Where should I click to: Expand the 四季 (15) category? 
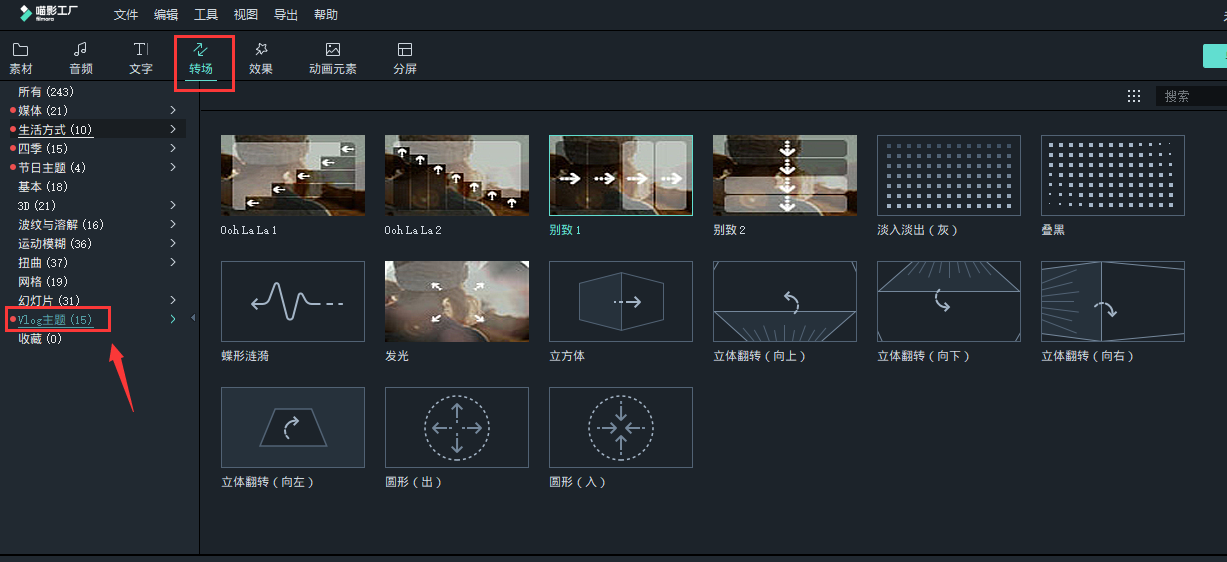click(x=173, y=148)
